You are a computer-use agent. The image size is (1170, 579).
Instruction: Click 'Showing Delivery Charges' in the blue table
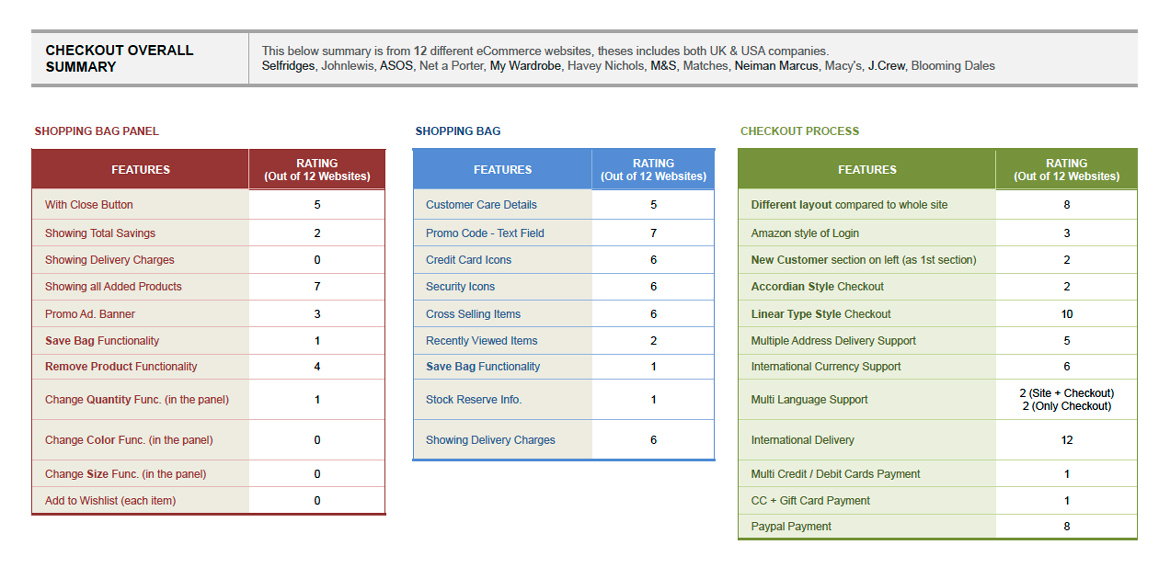(490, 440)
